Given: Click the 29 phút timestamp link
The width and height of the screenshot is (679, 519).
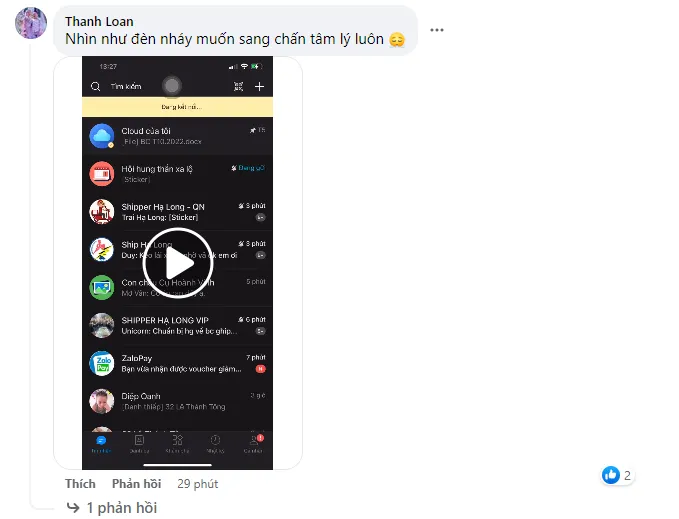Looking at the screenshot, I should (x=197, y=484).
